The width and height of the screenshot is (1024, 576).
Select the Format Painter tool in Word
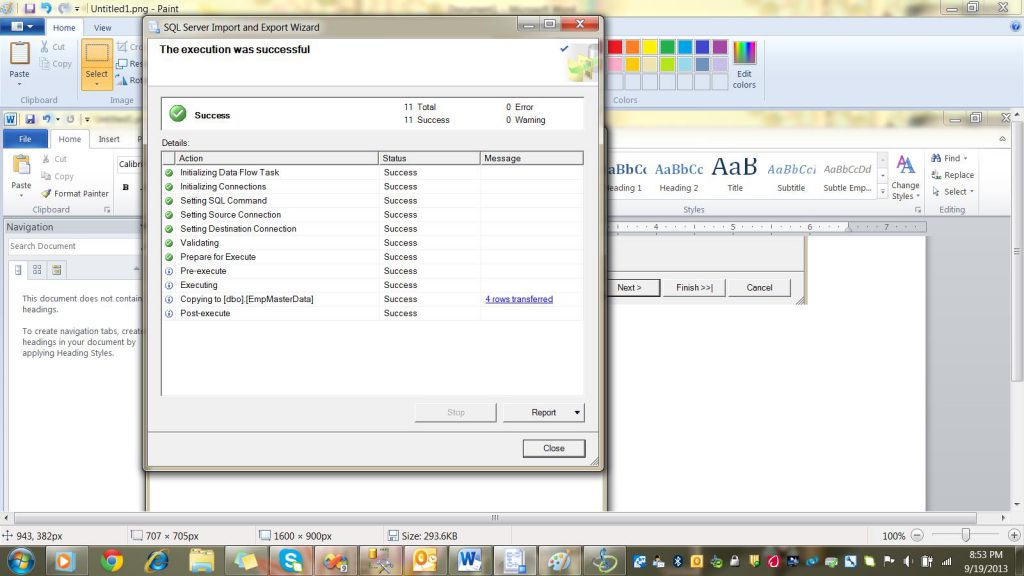(x=75, y=193)
